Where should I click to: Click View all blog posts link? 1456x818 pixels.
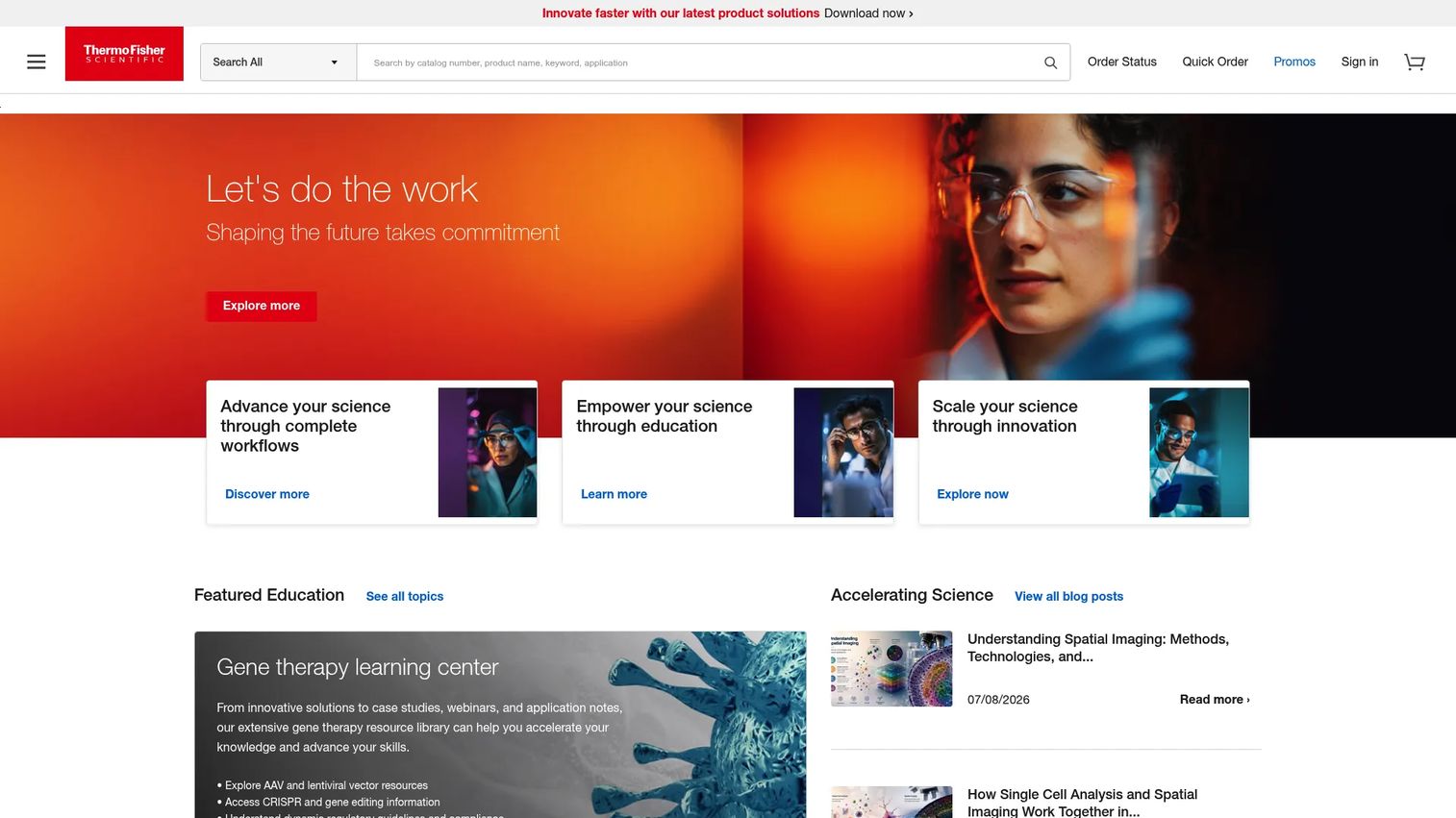point(1068,596)
